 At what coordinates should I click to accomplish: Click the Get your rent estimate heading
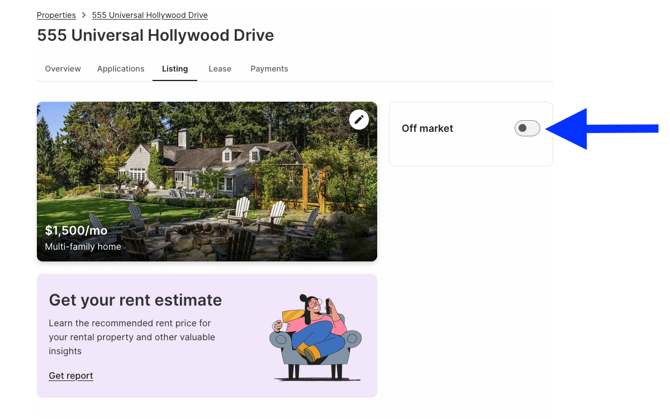click(x=135, y=300)
